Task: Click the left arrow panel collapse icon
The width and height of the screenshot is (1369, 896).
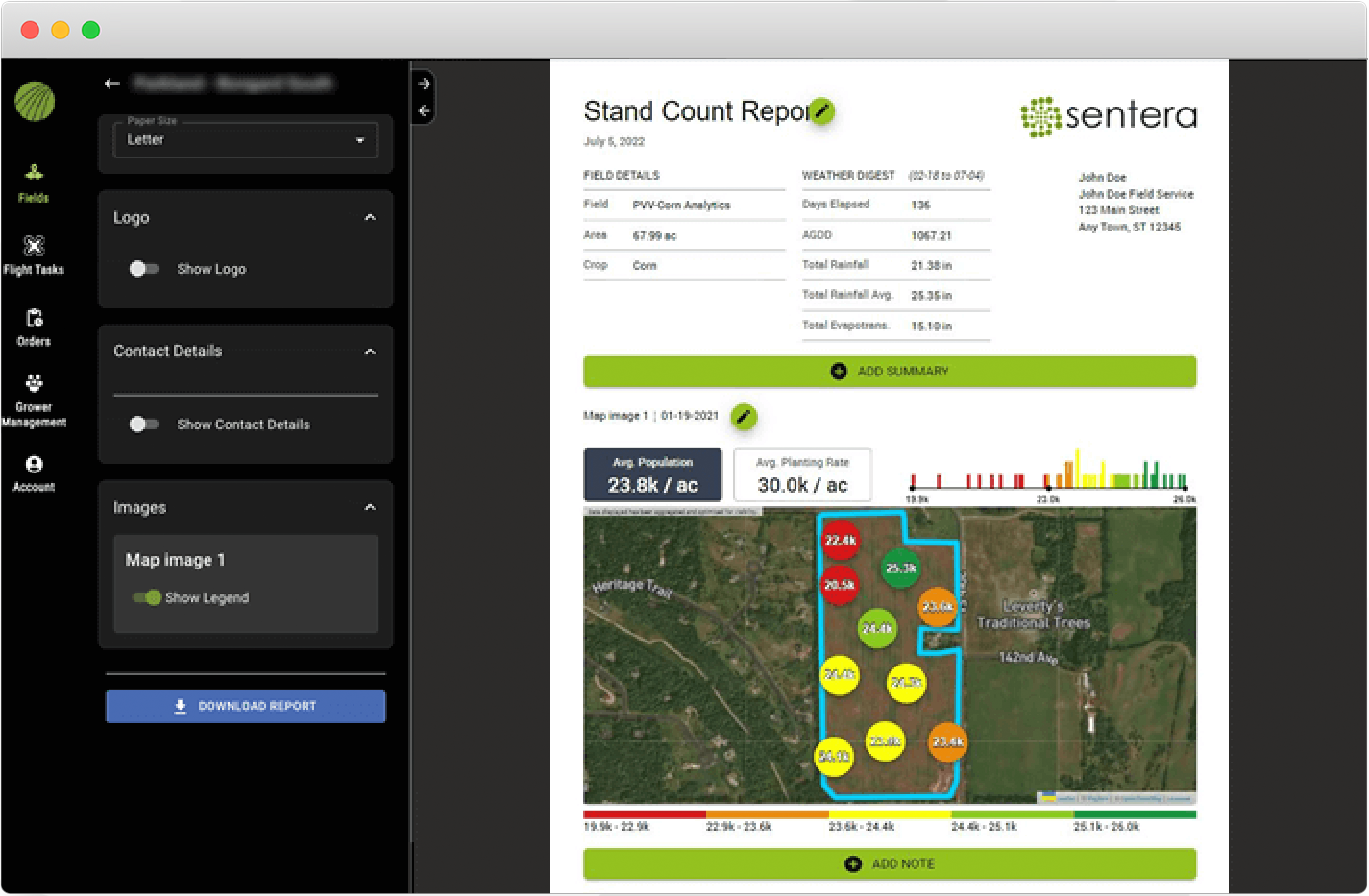Action: [x=424, y=110]
